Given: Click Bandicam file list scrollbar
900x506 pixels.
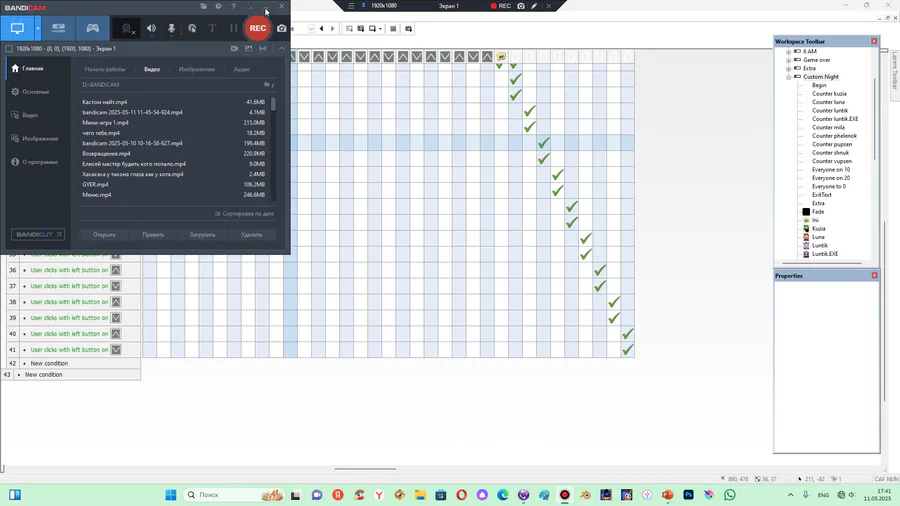Looking at the screenshot, I should pos(273,104).
